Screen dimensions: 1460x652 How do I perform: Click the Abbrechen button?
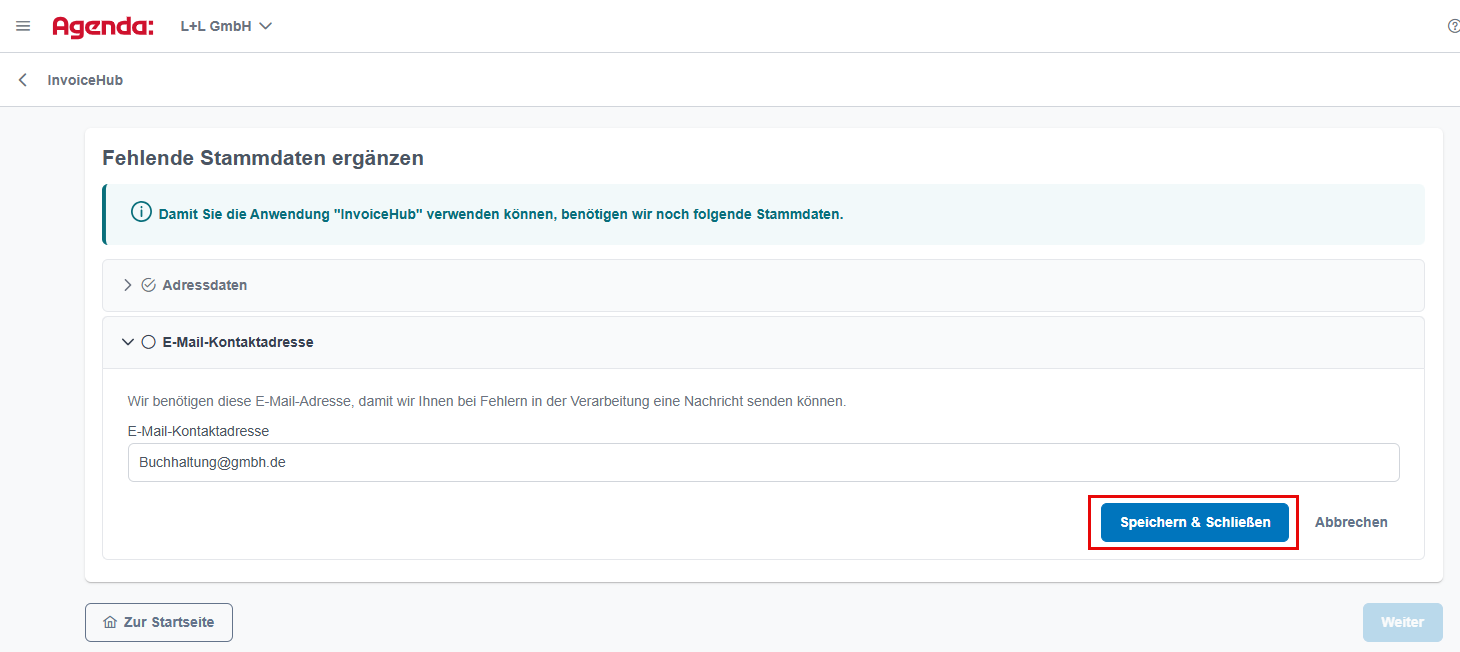coord(1351,522)
